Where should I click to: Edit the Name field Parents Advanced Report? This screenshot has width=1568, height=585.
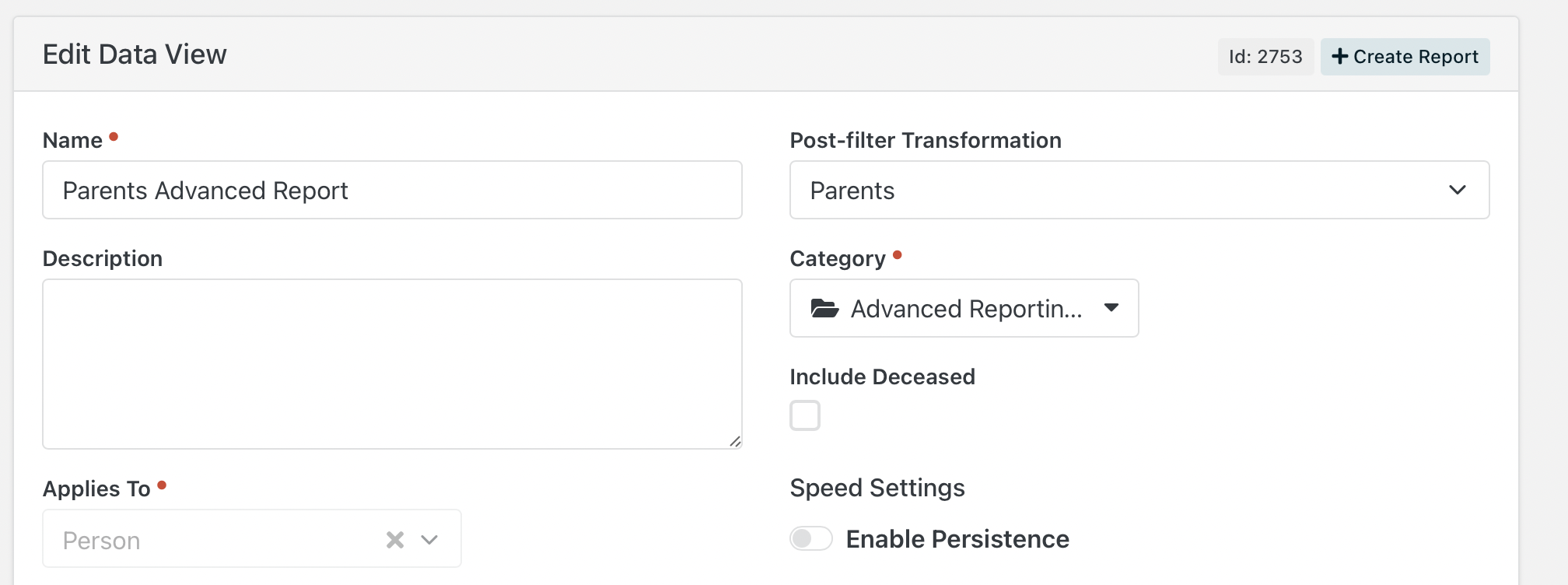(x=392, y=190)
